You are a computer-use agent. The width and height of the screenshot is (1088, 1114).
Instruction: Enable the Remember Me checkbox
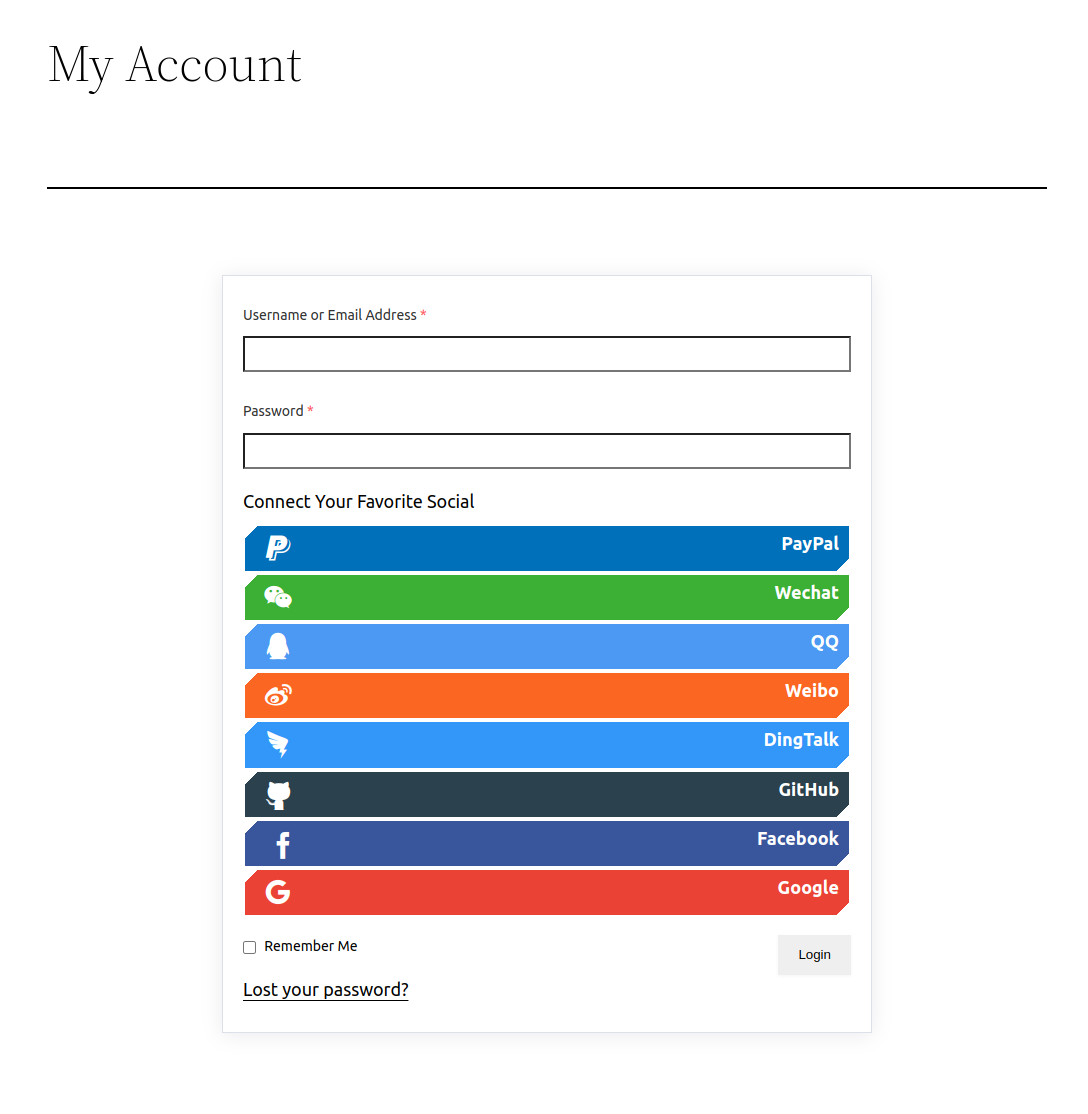tap(249, 947)
